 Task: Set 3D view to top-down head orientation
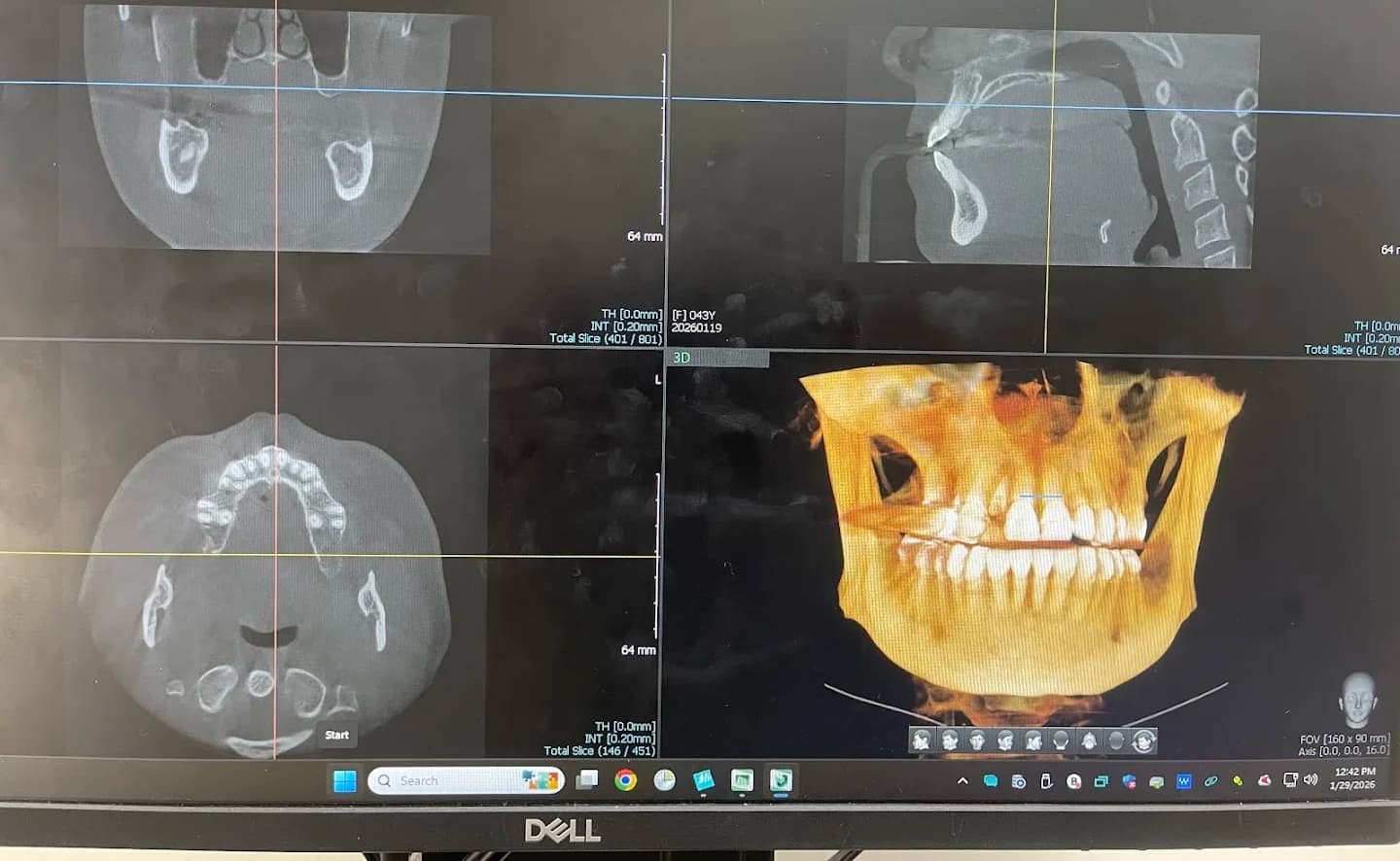coord(1089,740)
